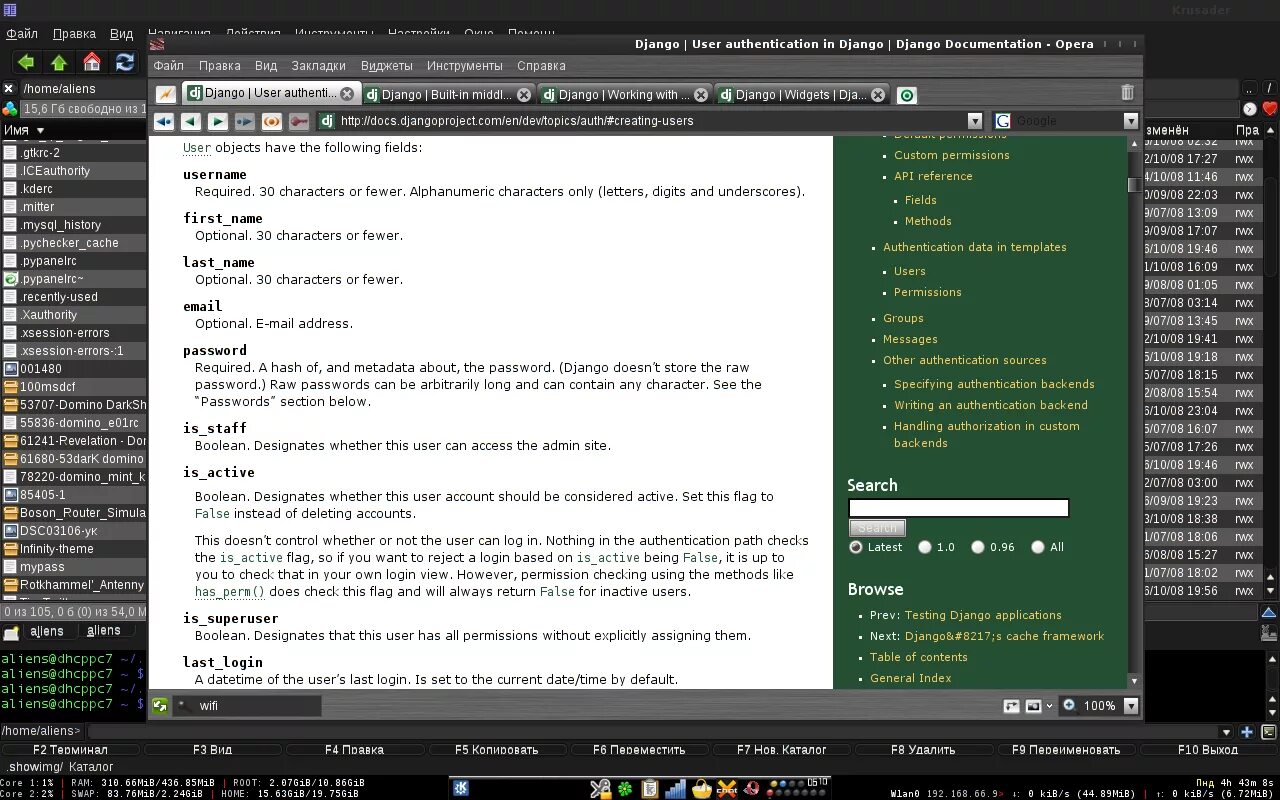Close the 'Django | User authenti...' tab
1280x800 pixels.
pyautogui.click(x=347, y=94)
